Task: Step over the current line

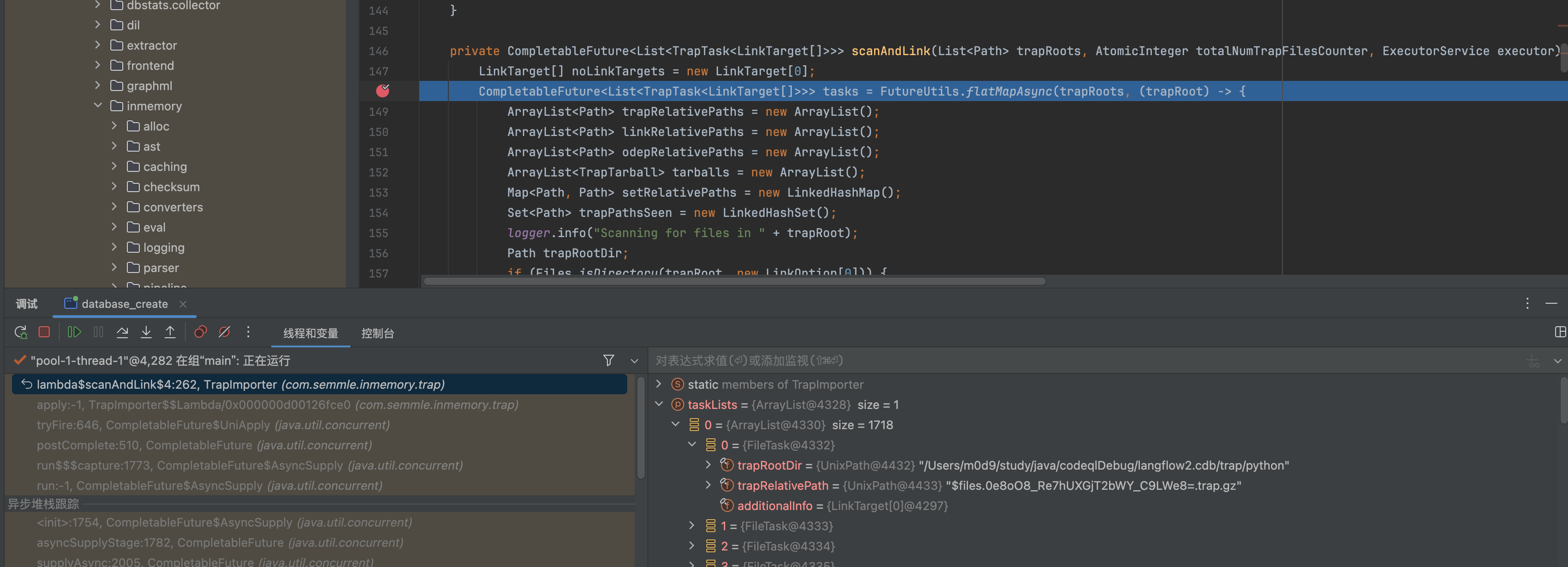Action: coord(122,332)
